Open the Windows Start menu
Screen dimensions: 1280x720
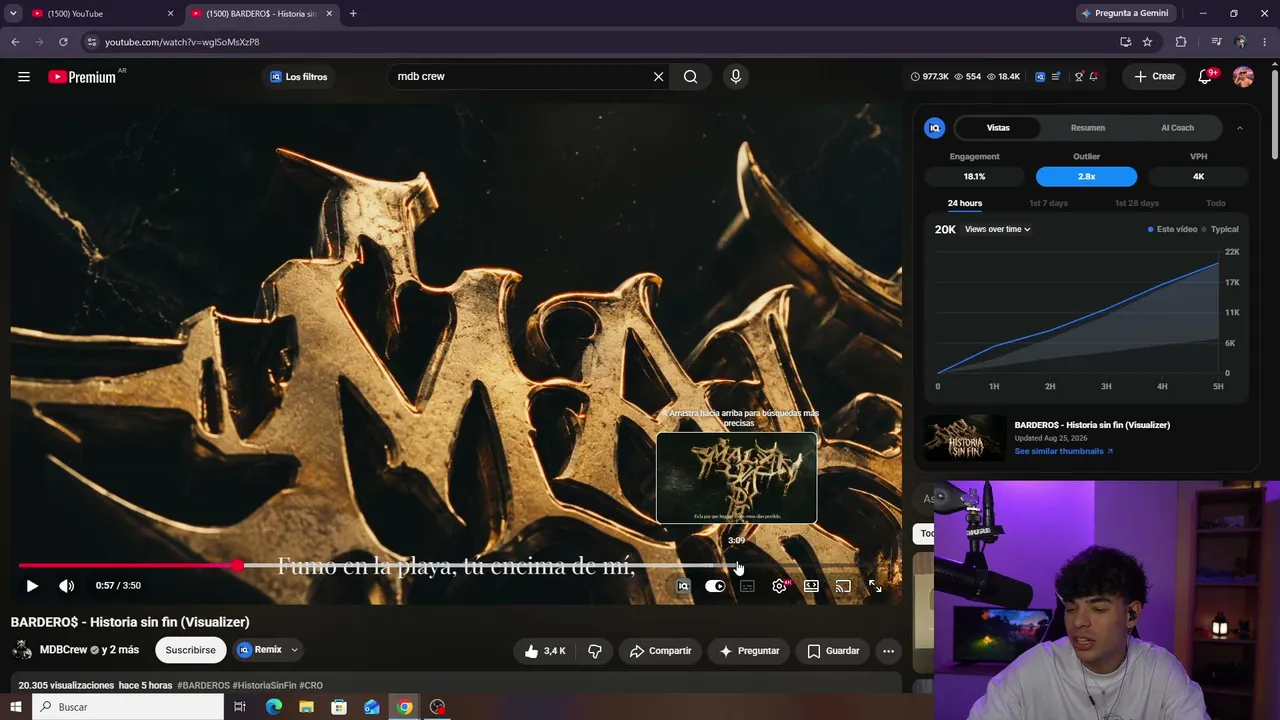[15, 707]
